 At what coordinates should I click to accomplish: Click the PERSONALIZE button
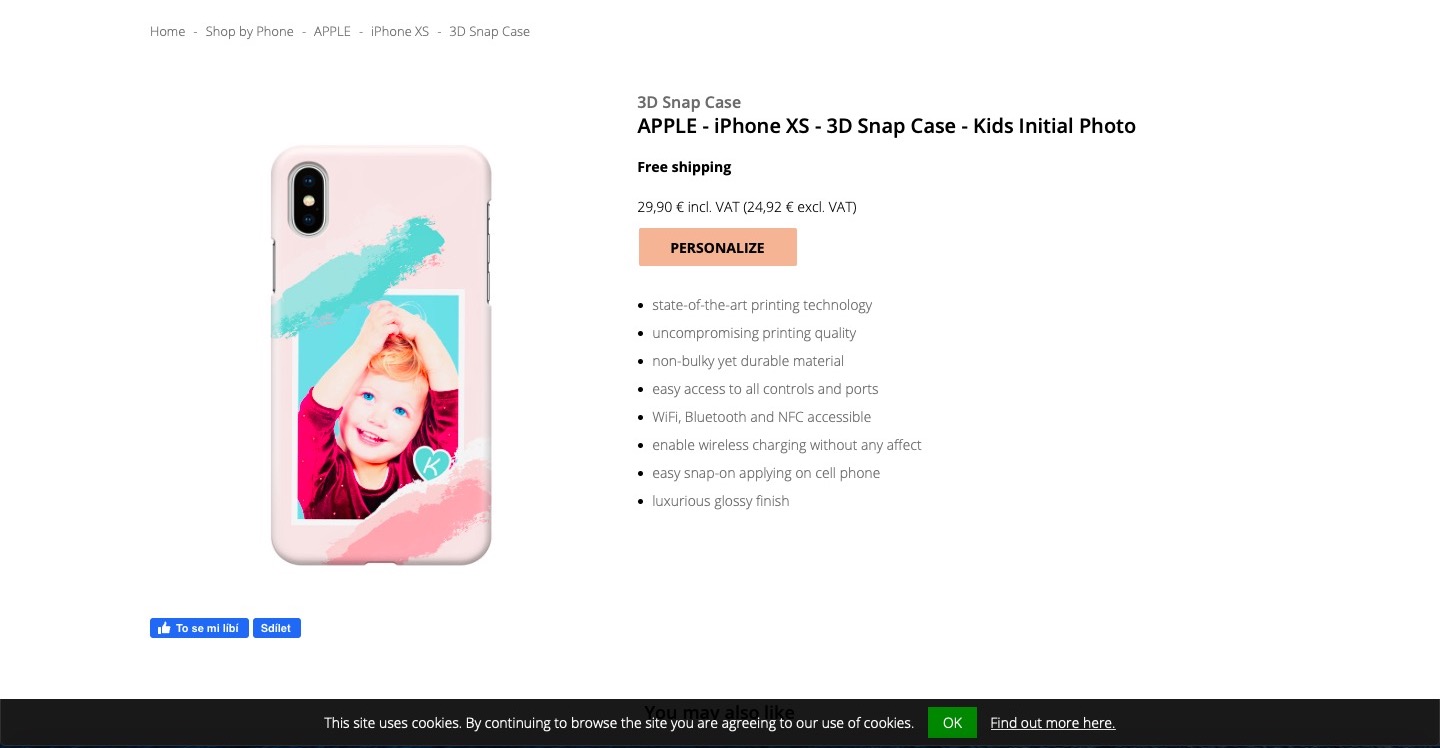tap(717, 247)
